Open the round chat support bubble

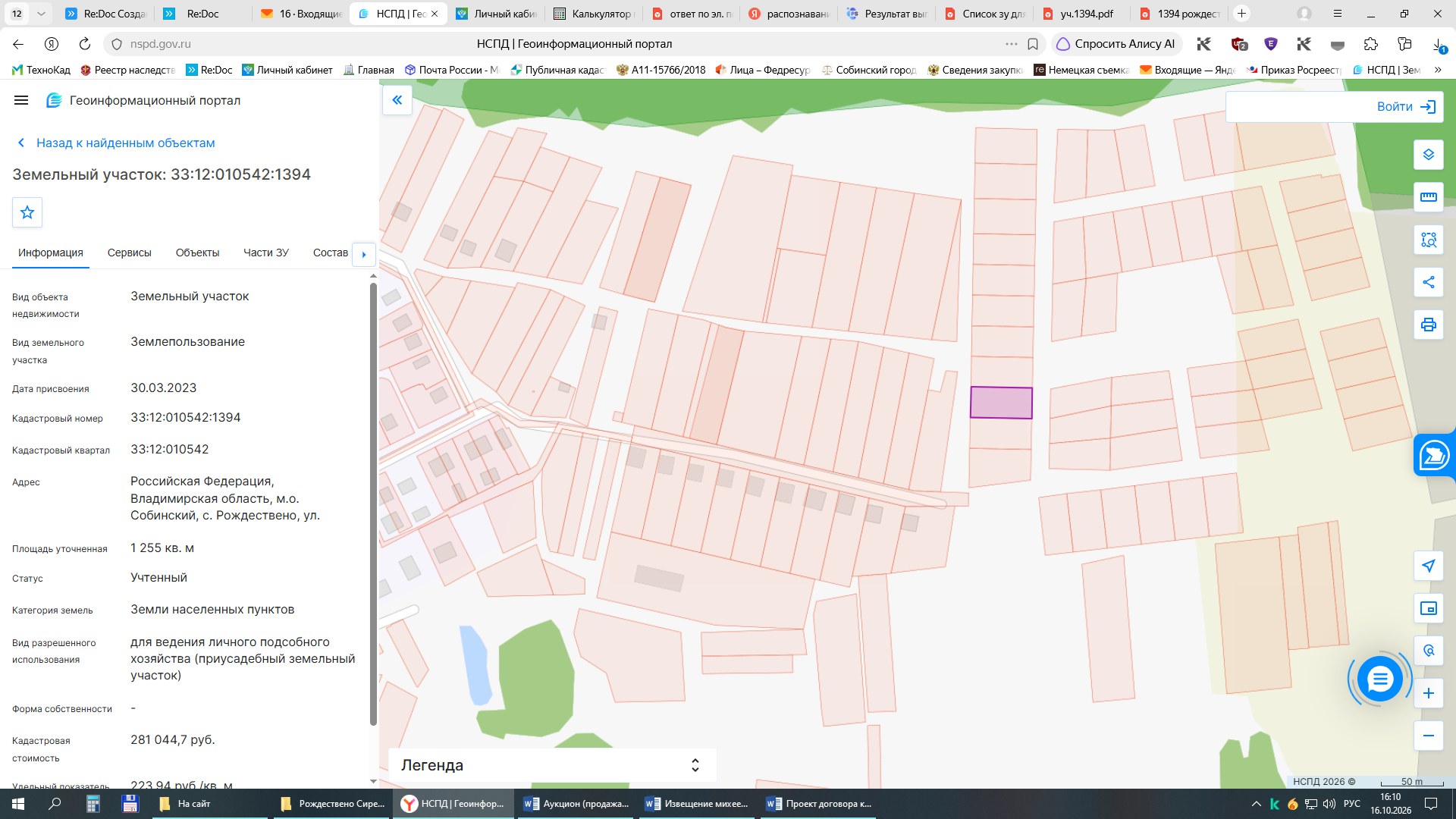1379,679
